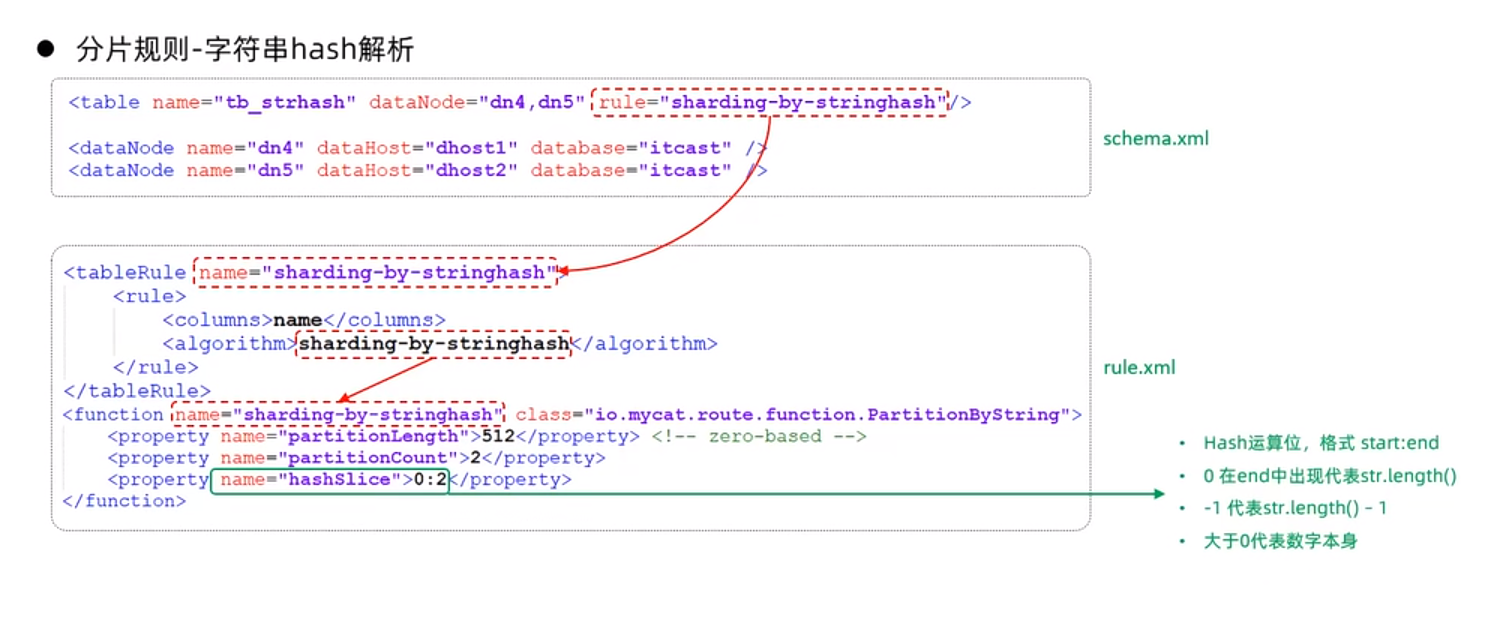The width and height of the screenshot is (1488, 626).
Task: Click name="dn4" in the dataNode line
Action: point(246,148)
